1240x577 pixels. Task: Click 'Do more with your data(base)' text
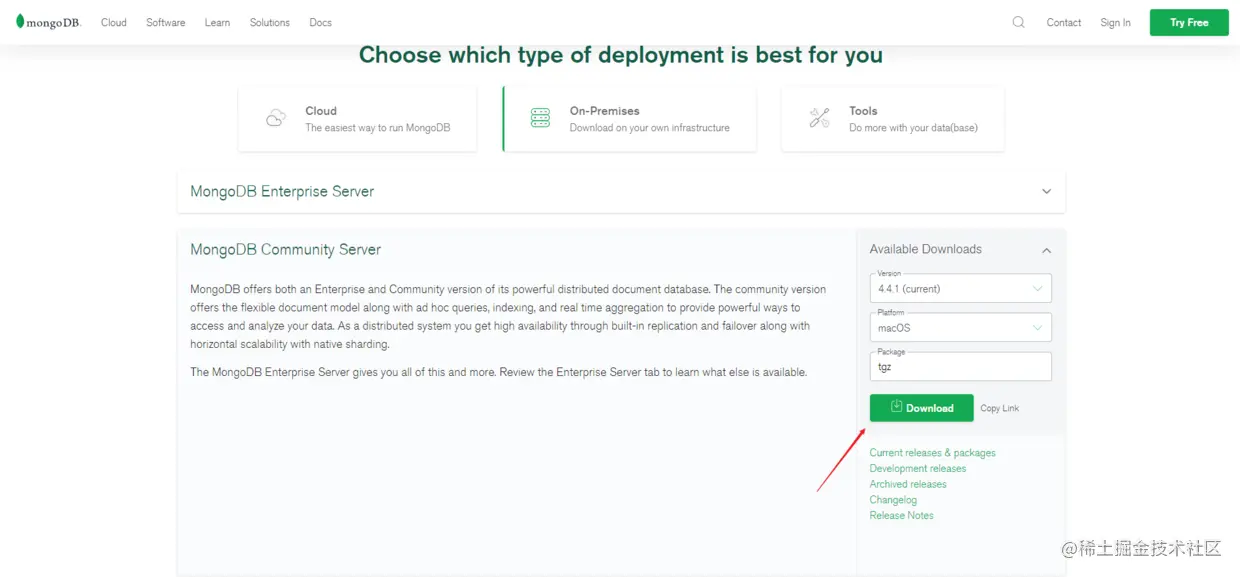[x=913, y=128]
